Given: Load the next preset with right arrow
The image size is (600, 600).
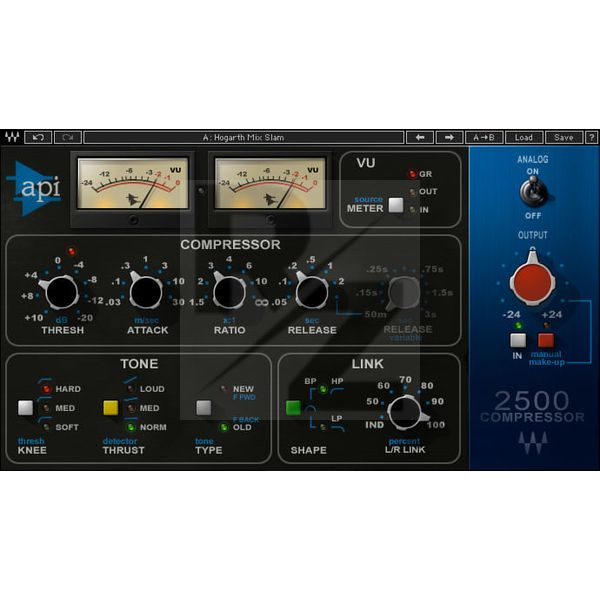Looking at the screenshot, I should pos(449,137).
